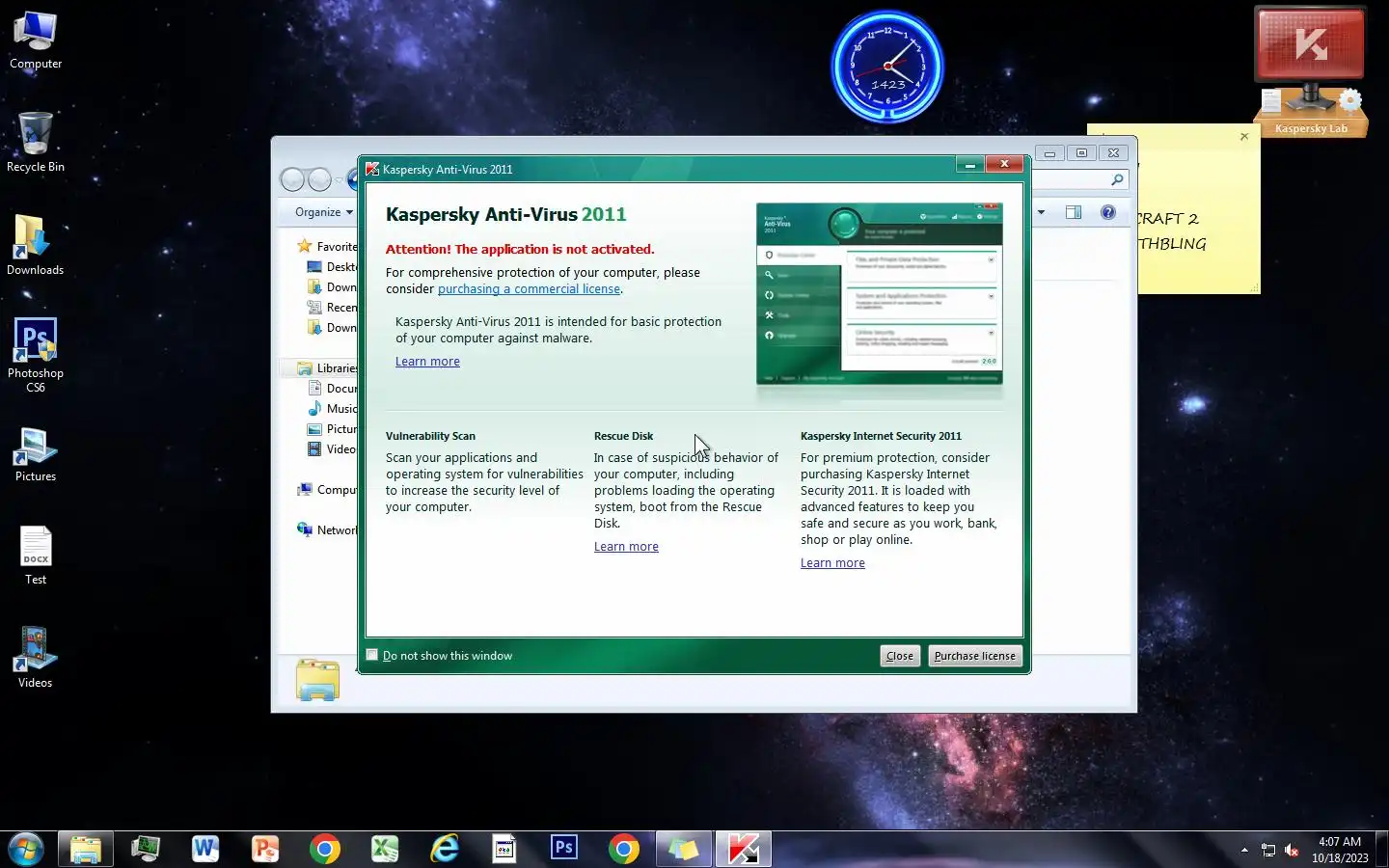
Task: Open the Videos desktop shortcut
Action: [x=36, y=658]
